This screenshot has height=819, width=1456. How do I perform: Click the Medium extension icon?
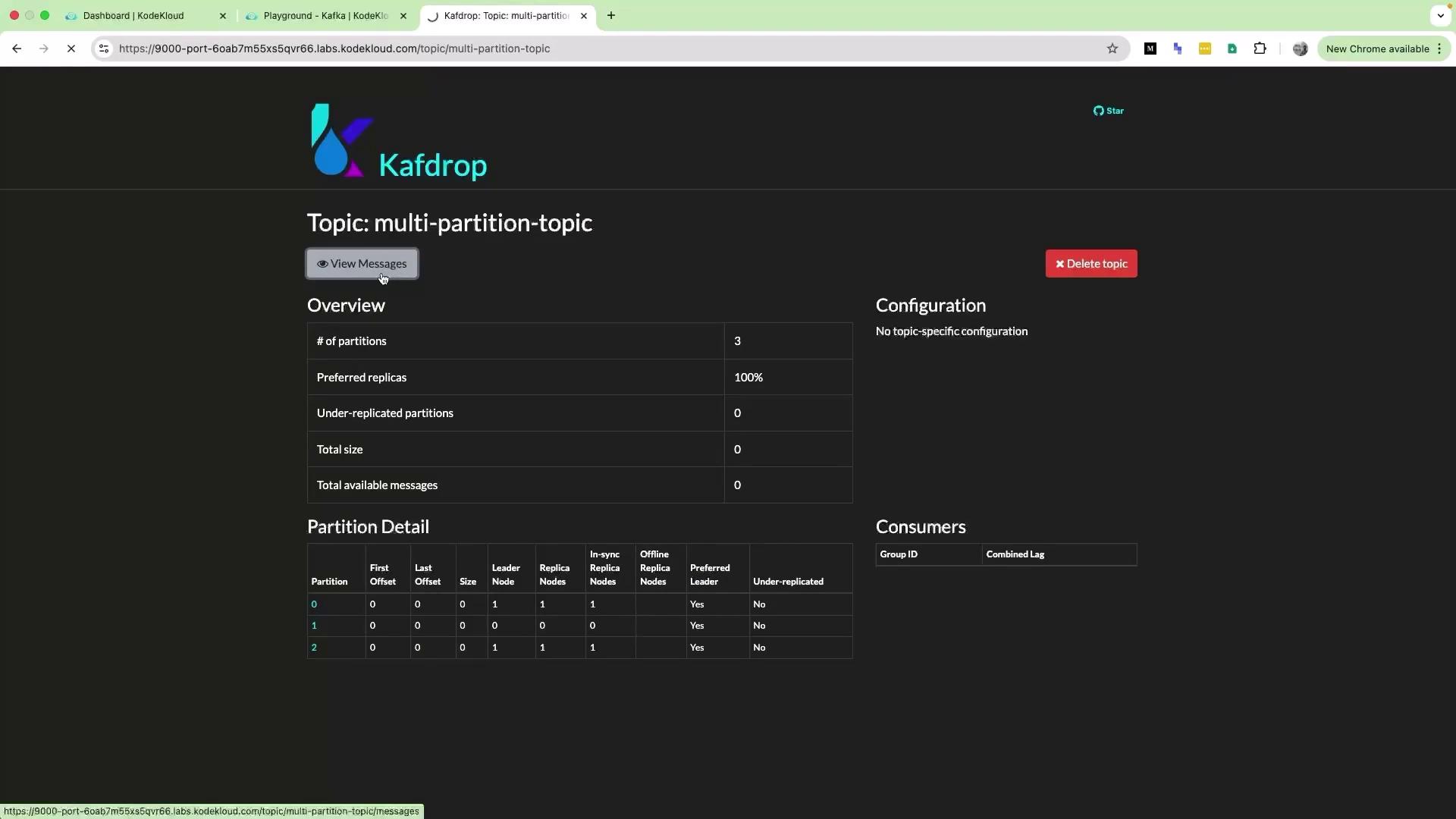click(x=1150, y=49)
